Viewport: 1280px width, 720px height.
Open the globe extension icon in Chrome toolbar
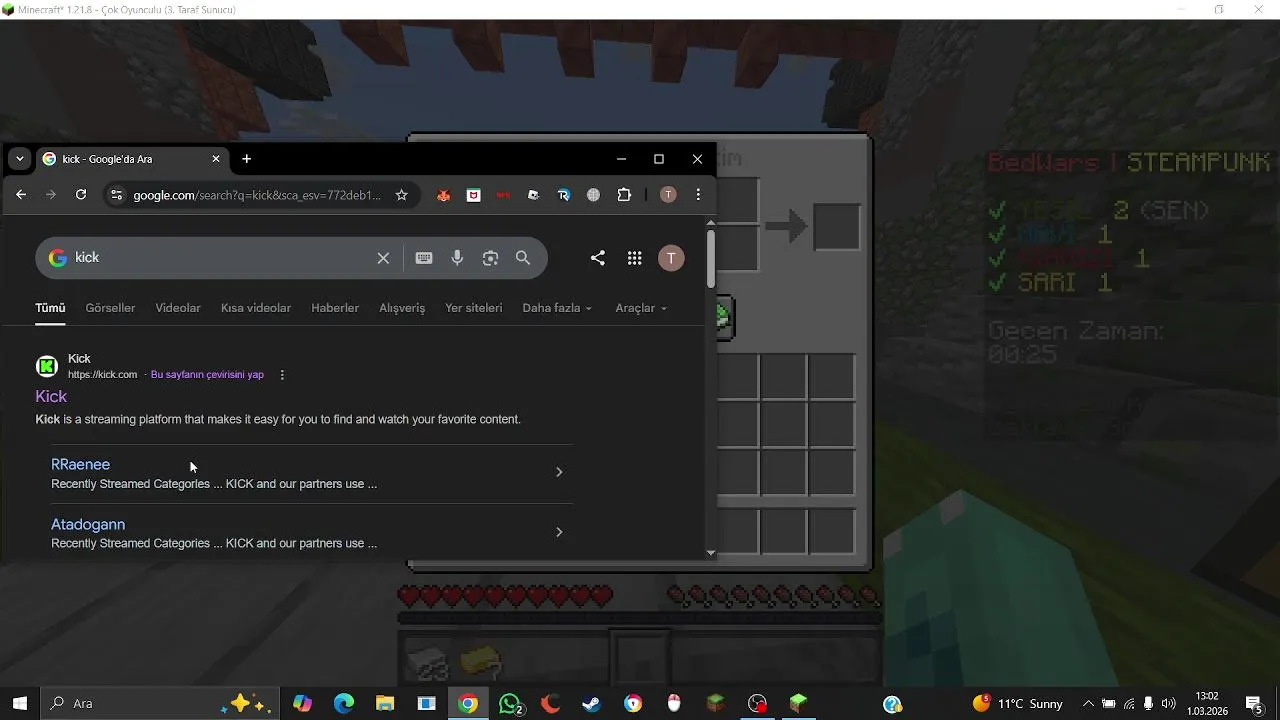[x=593, y=195]
